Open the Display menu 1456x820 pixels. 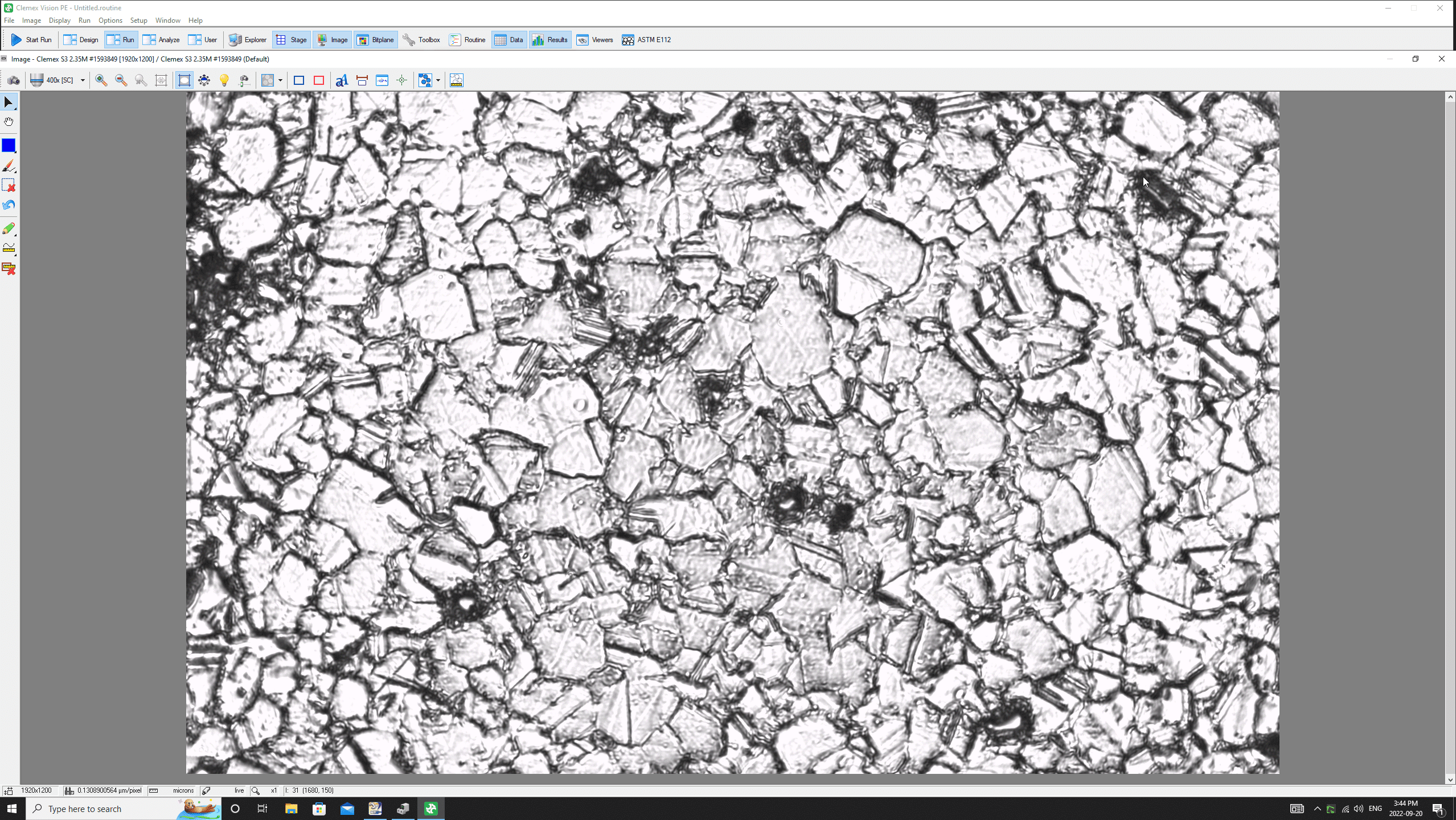(x=59, y=20)
